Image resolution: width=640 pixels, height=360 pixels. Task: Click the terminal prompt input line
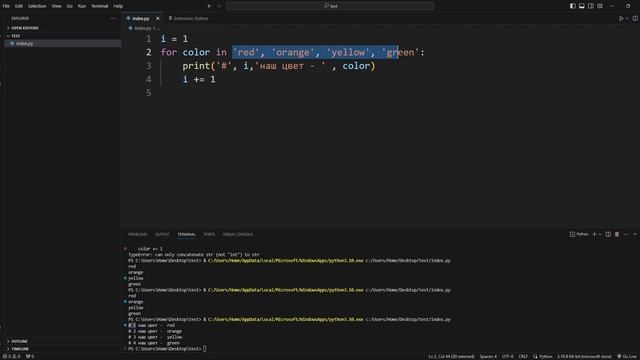167,349
